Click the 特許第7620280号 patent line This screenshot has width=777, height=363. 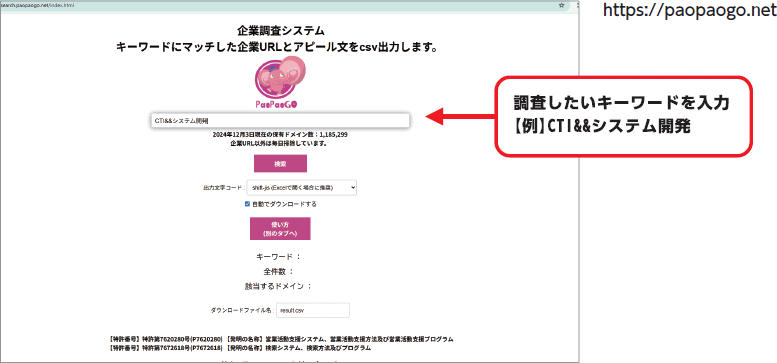coord(280,340)
